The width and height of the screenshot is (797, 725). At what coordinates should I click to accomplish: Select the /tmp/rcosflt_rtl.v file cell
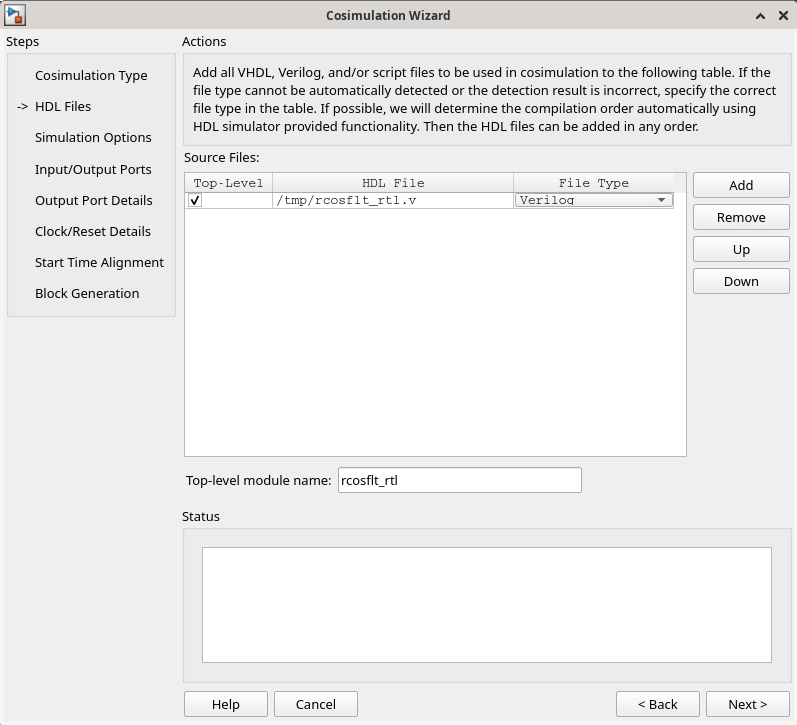[x=393, y=200]
